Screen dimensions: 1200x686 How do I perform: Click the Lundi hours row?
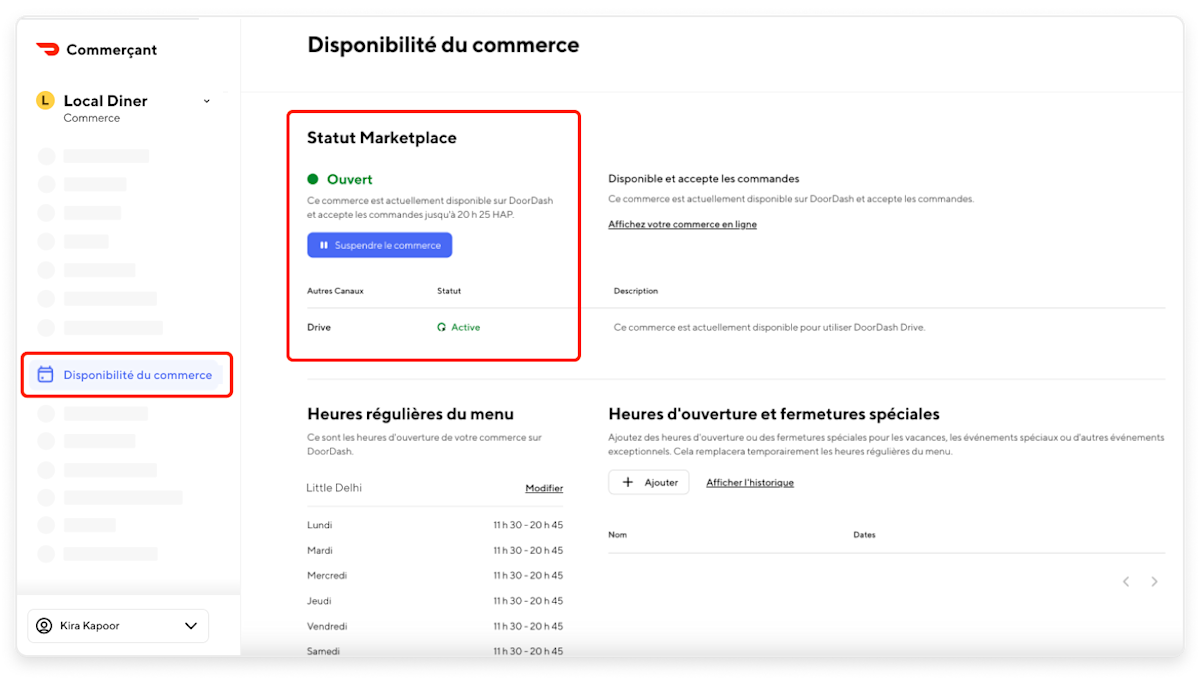tap(435, 525)
